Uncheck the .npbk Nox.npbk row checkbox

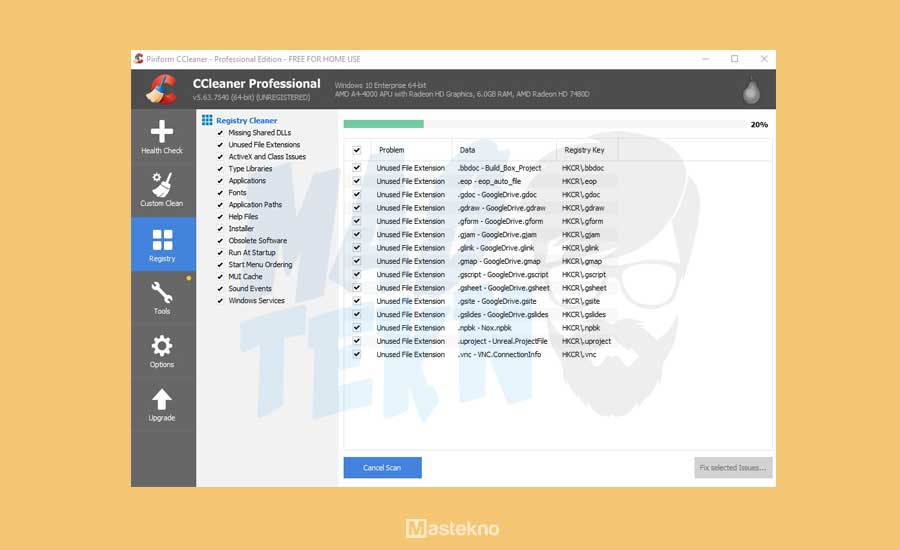(357, 327)
